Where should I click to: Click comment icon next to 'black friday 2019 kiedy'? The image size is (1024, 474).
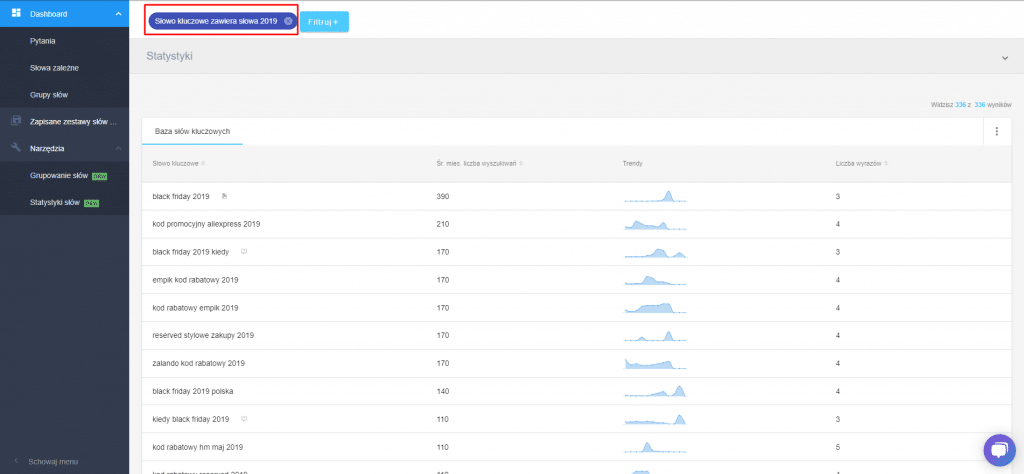244,252
